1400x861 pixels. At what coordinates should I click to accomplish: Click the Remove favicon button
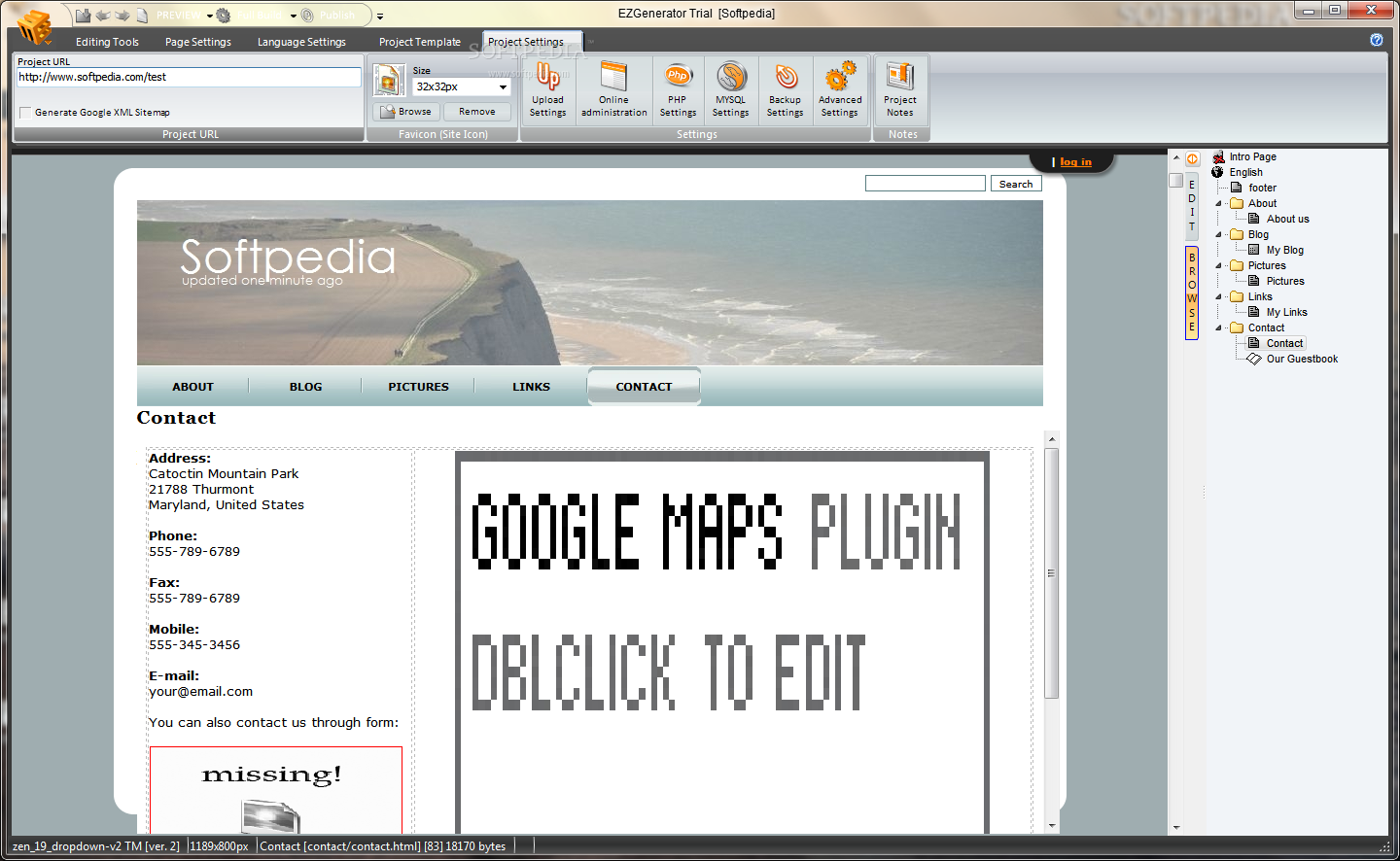(x=477, y=112)
